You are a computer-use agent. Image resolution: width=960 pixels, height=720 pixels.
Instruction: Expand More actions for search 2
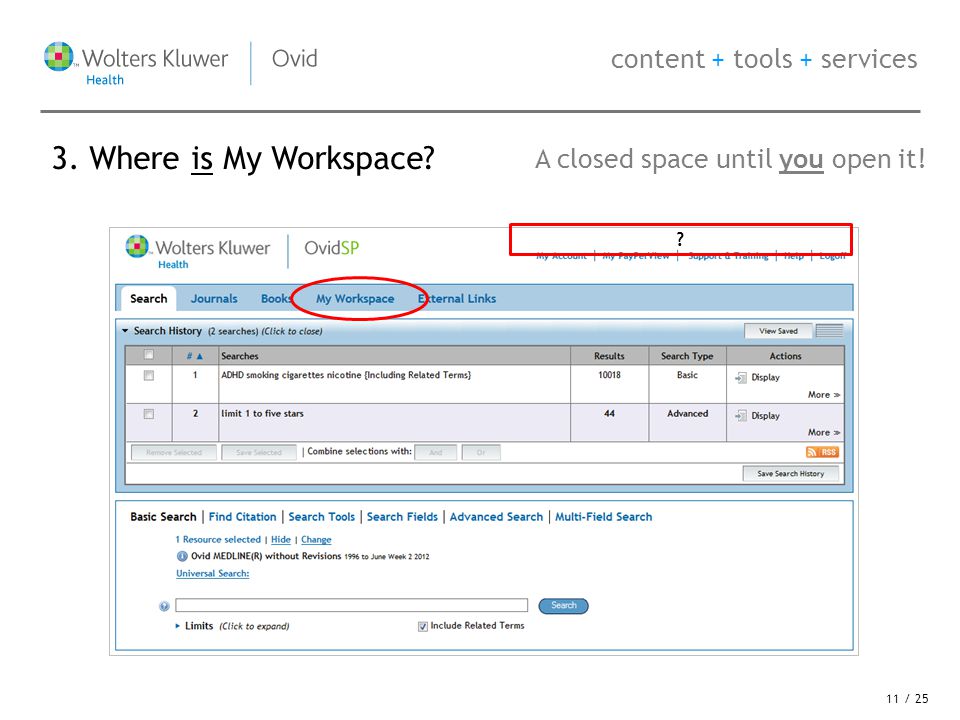[823, 432]
